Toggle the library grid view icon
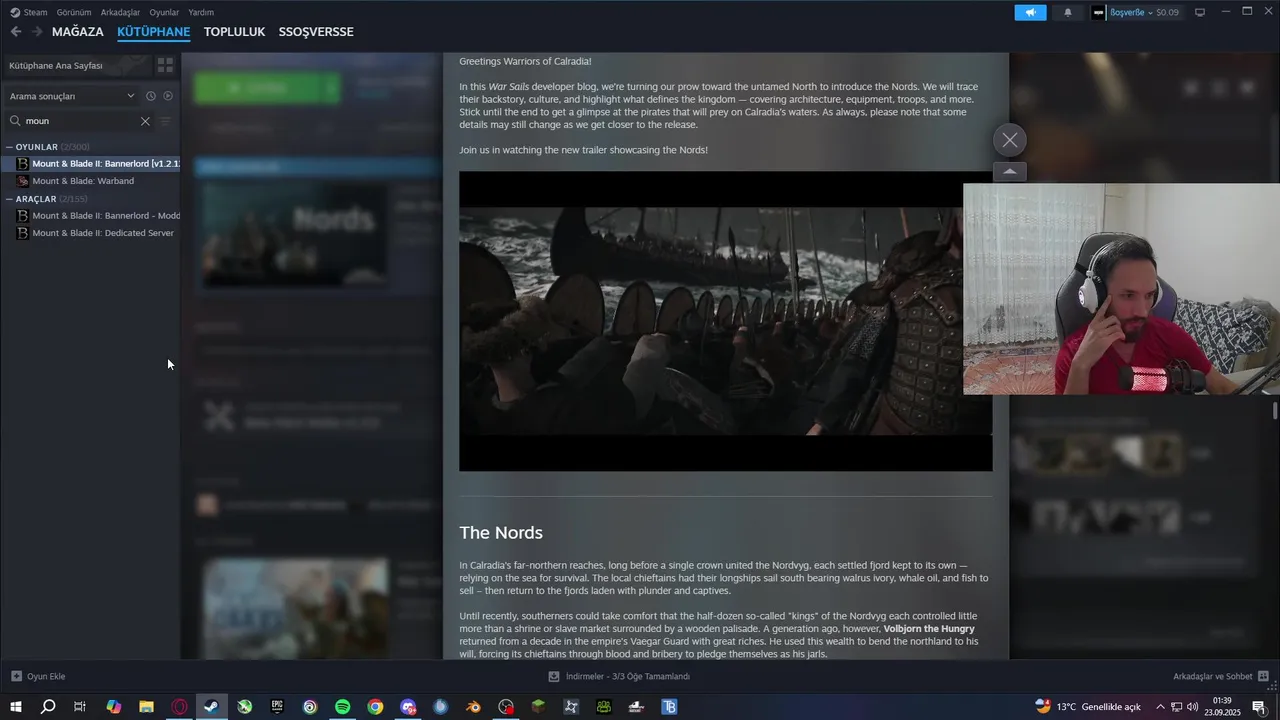Viewport: 1280px width, 720px height. (165, 65)
